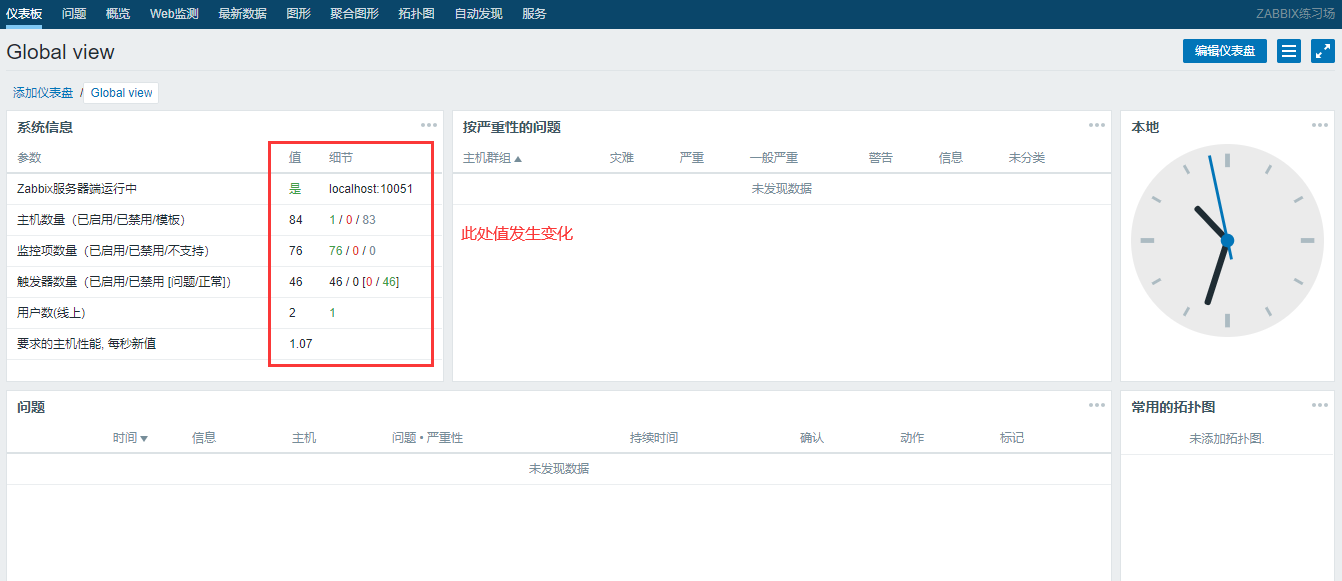Open the 自动发现 menu item

click(478, 14)
